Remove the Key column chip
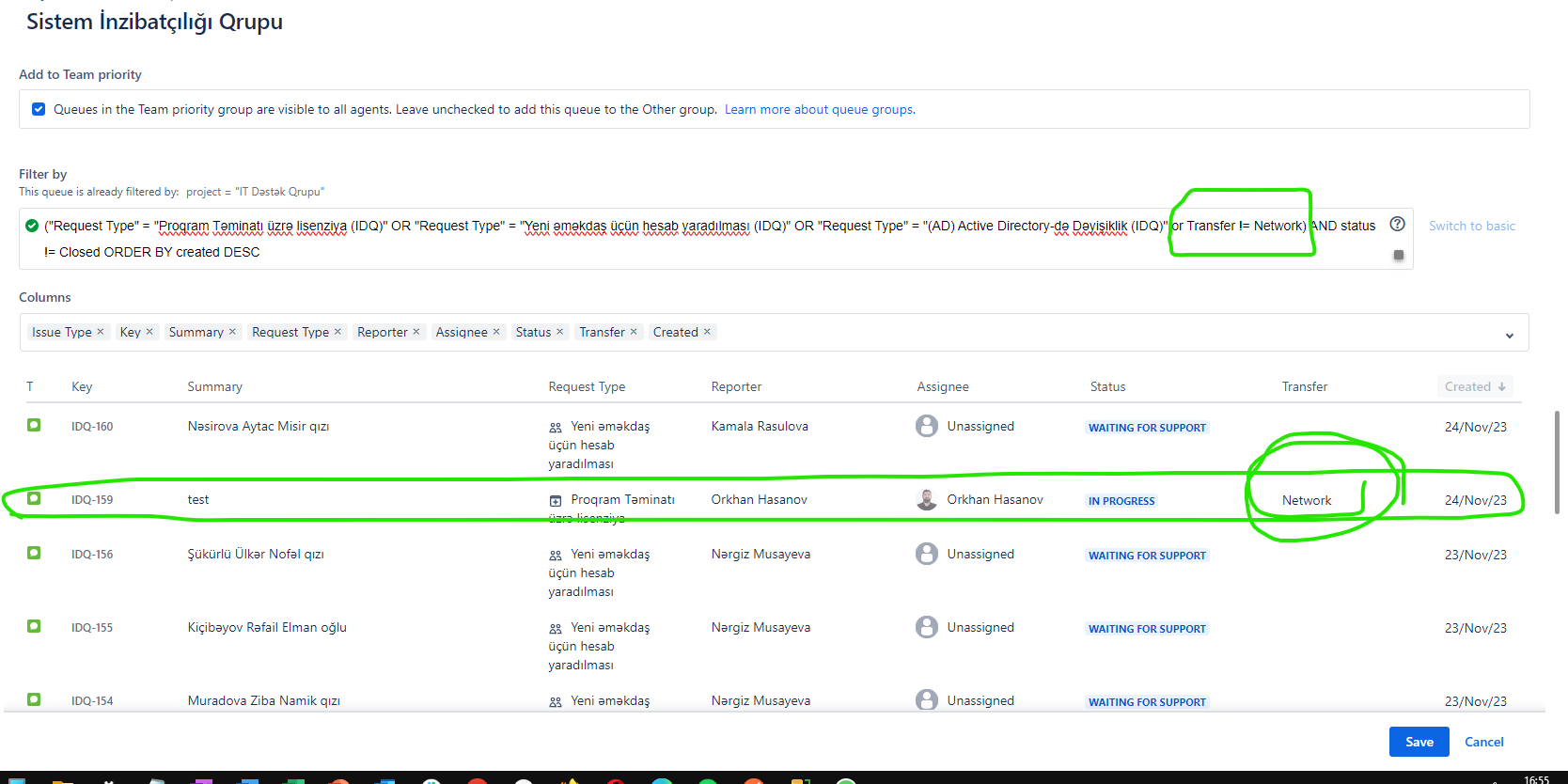Image resolution: width=1568 pixels, height=784 pixels. 149,332
